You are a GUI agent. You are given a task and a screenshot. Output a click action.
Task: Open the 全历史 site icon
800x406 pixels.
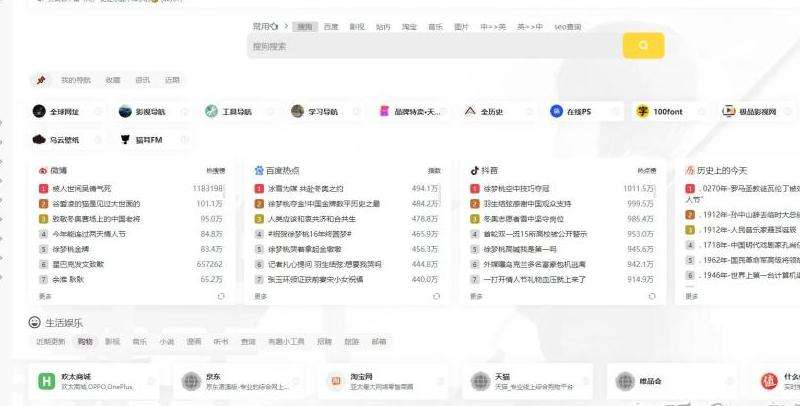click(x=470, y=111)
